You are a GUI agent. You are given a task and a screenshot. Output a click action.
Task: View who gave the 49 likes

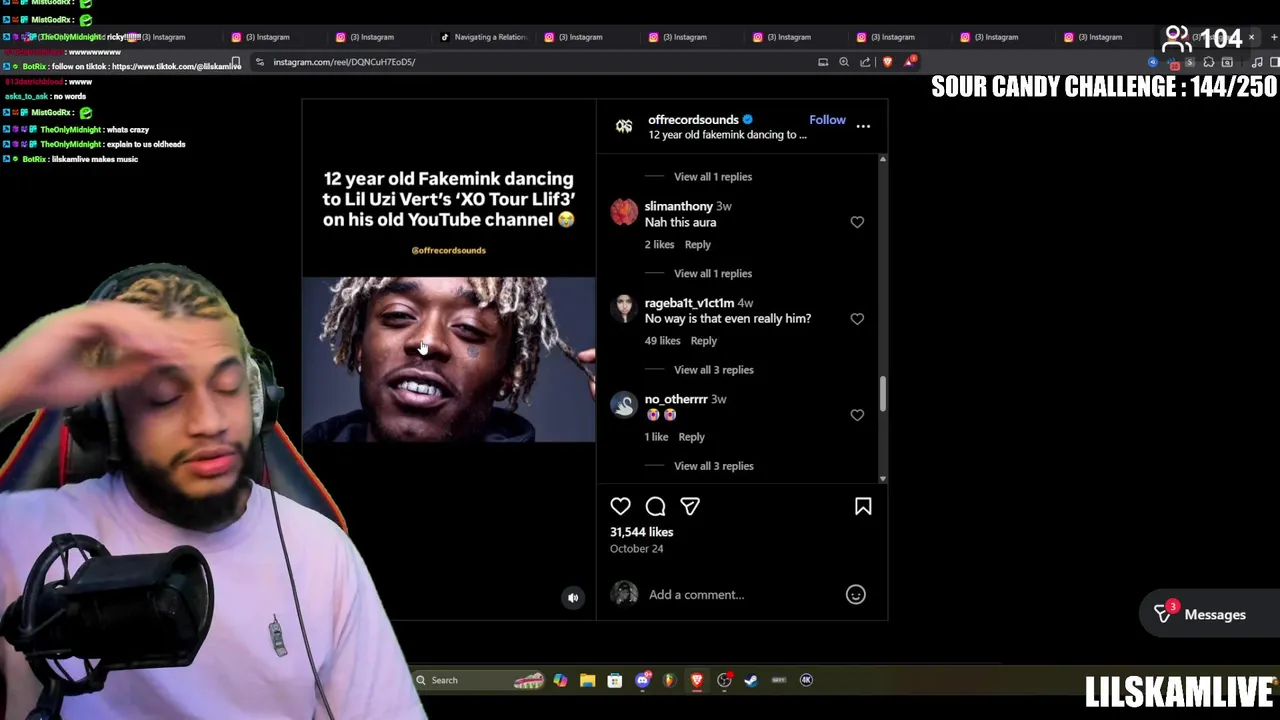[x=662, y=341]
